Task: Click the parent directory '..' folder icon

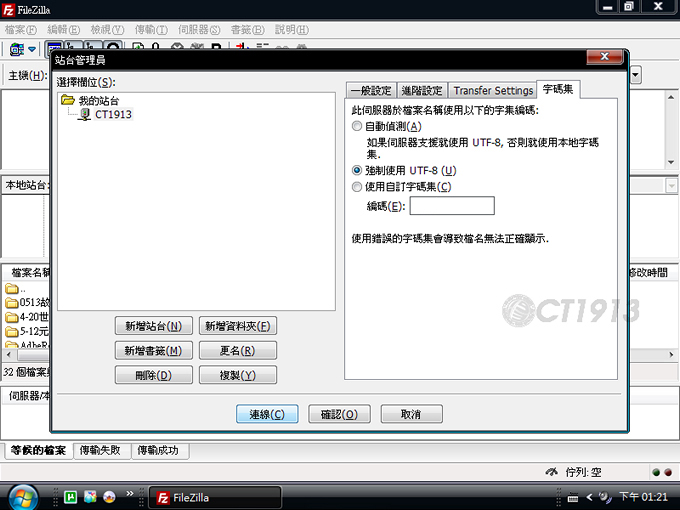Action: [x=12, y=288]
